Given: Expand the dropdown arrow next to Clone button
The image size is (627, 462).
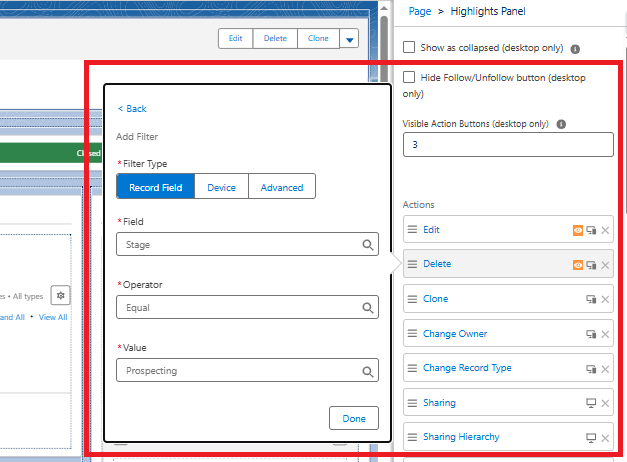Looking at the screenshot, I should click(348, 39).
